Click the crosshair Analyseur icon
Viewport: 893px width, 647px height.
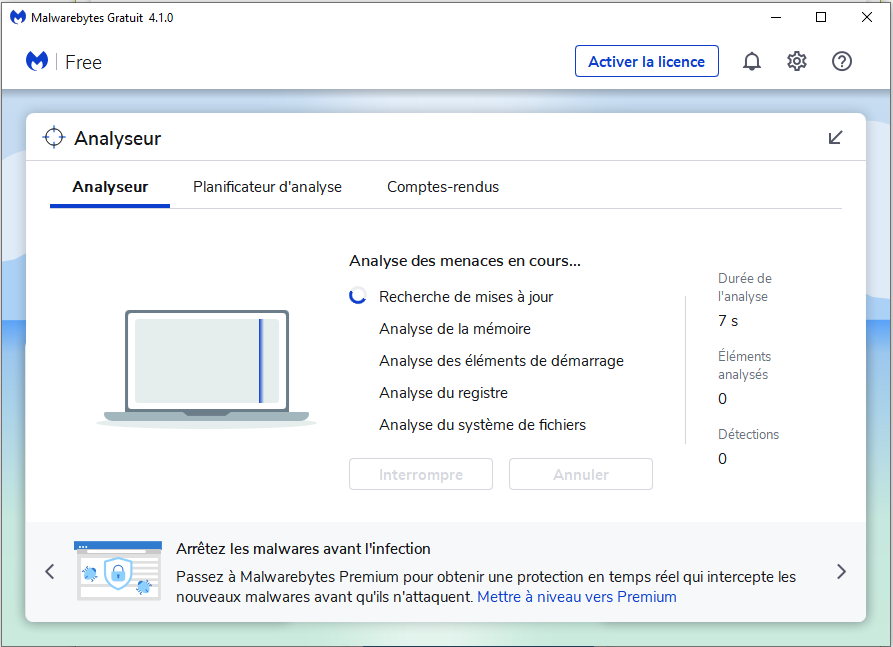[x=54, y=137]
